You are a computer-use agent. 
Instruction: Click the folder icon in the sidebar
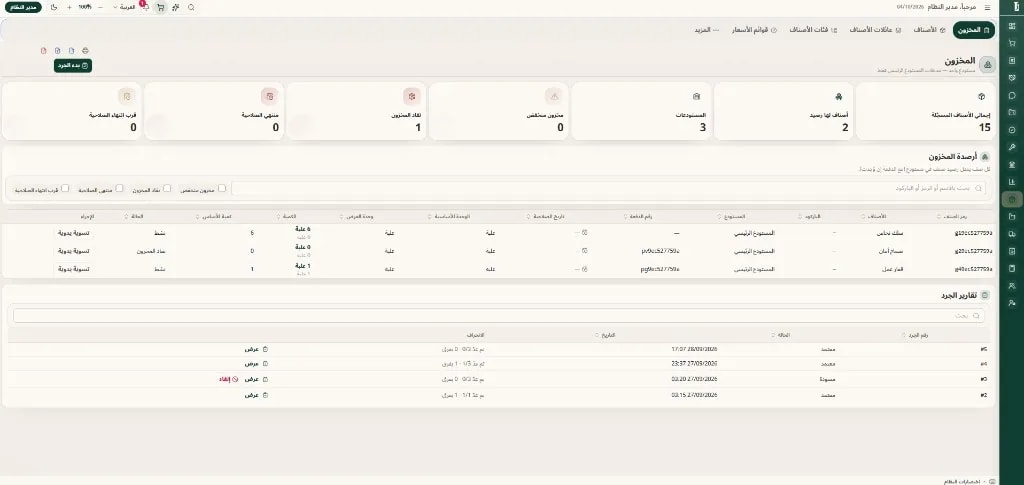click(x=1012, y=112)
